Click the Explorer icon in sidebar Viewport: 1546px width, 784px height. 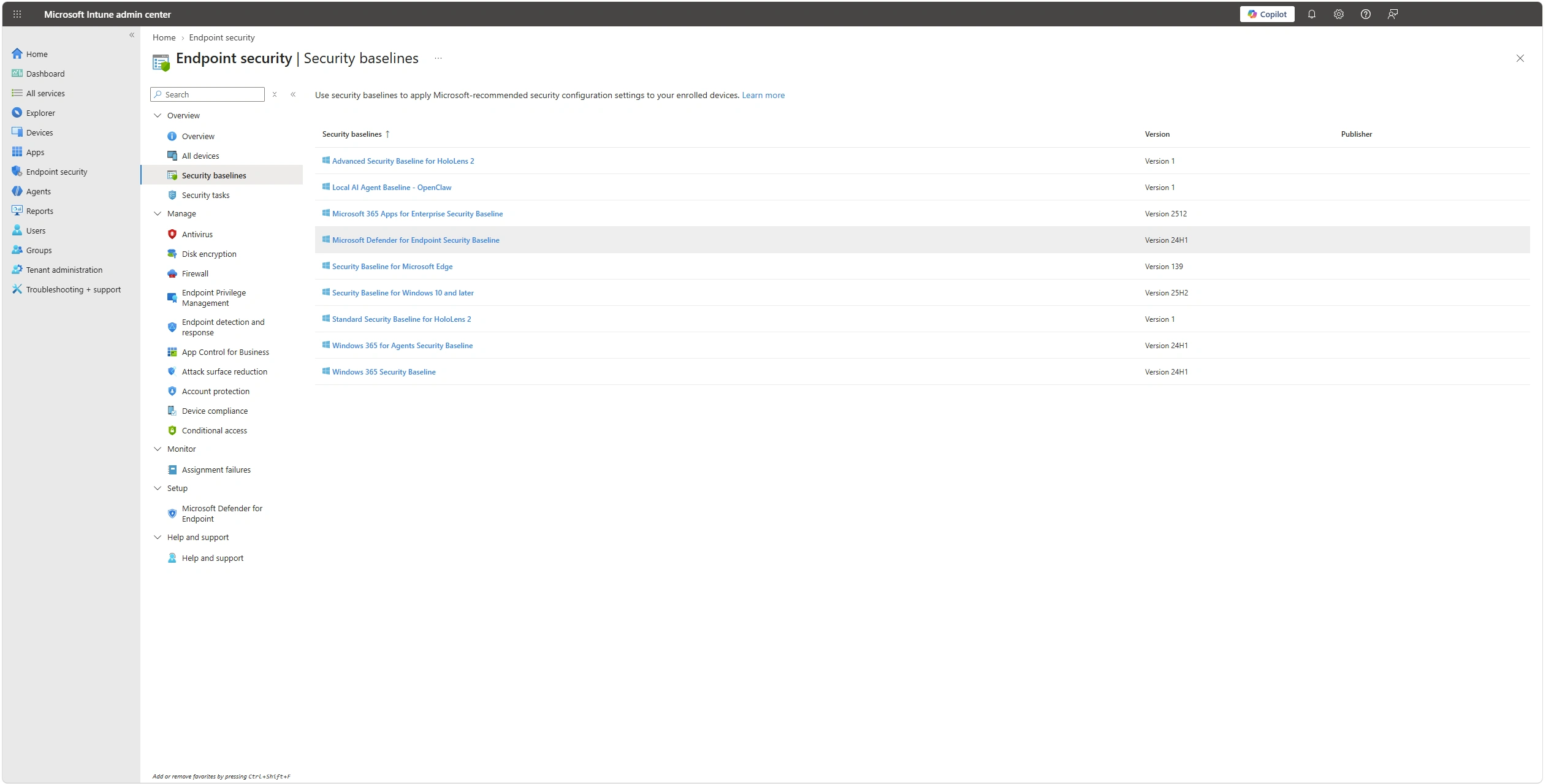17,113
